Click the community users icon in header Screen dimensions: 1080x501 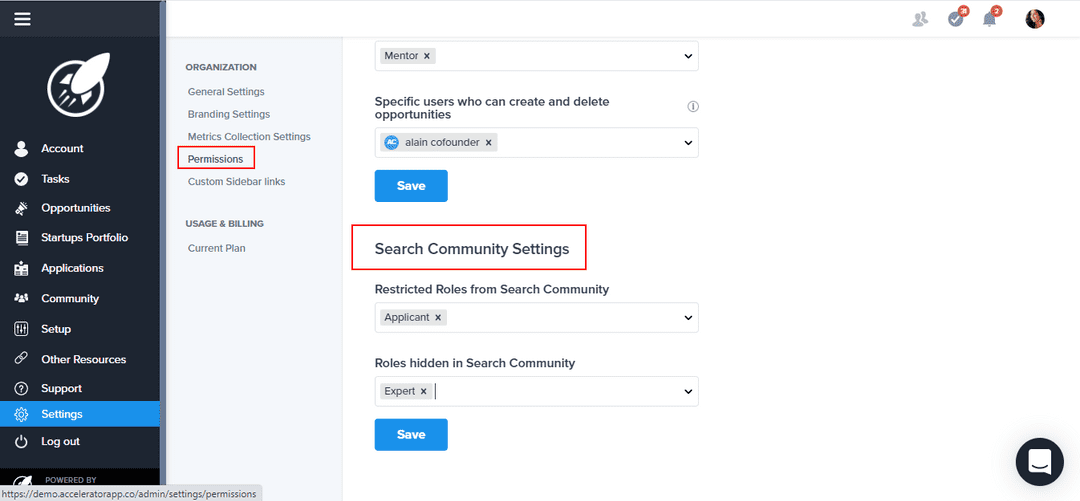coord(920,19)
